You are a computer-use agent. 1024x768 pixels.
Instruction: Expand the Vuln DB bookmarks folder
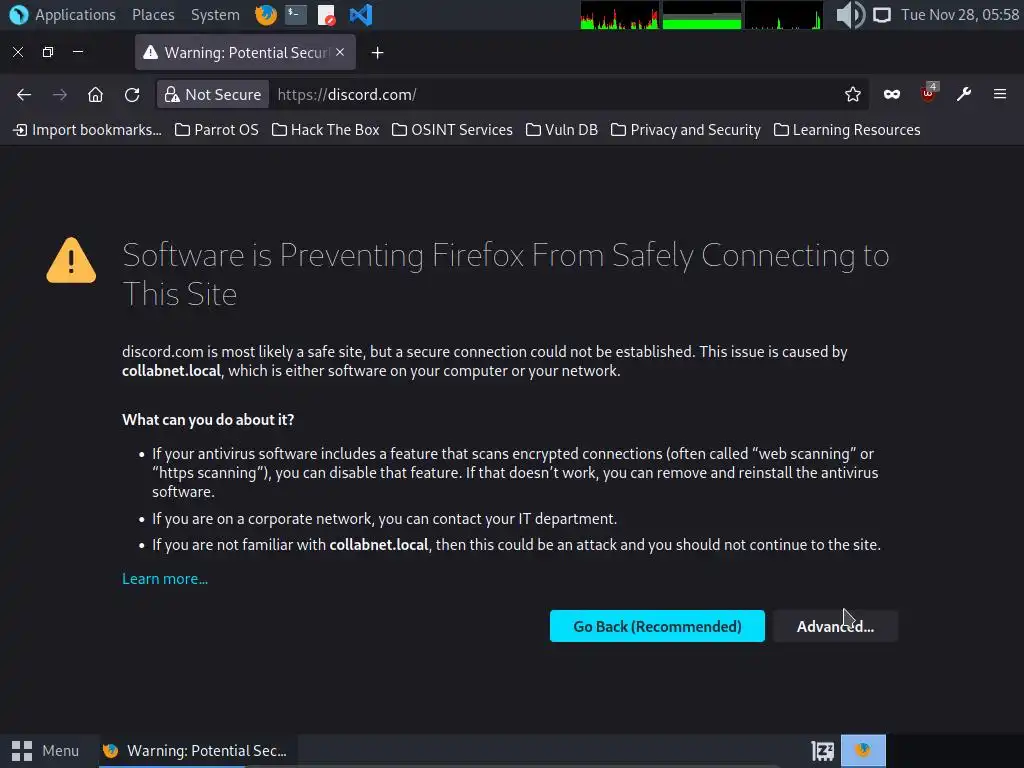point(562,130)
